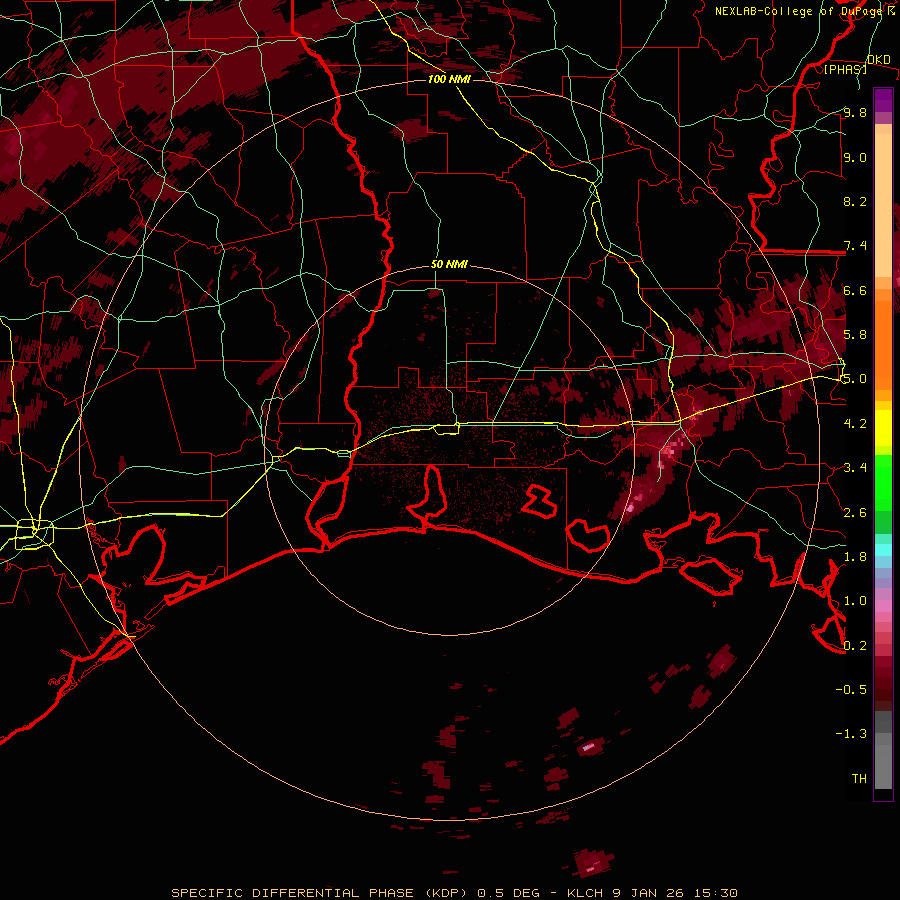
Task: Pick the pink band of the color scale
Action: tap(883, 606)
